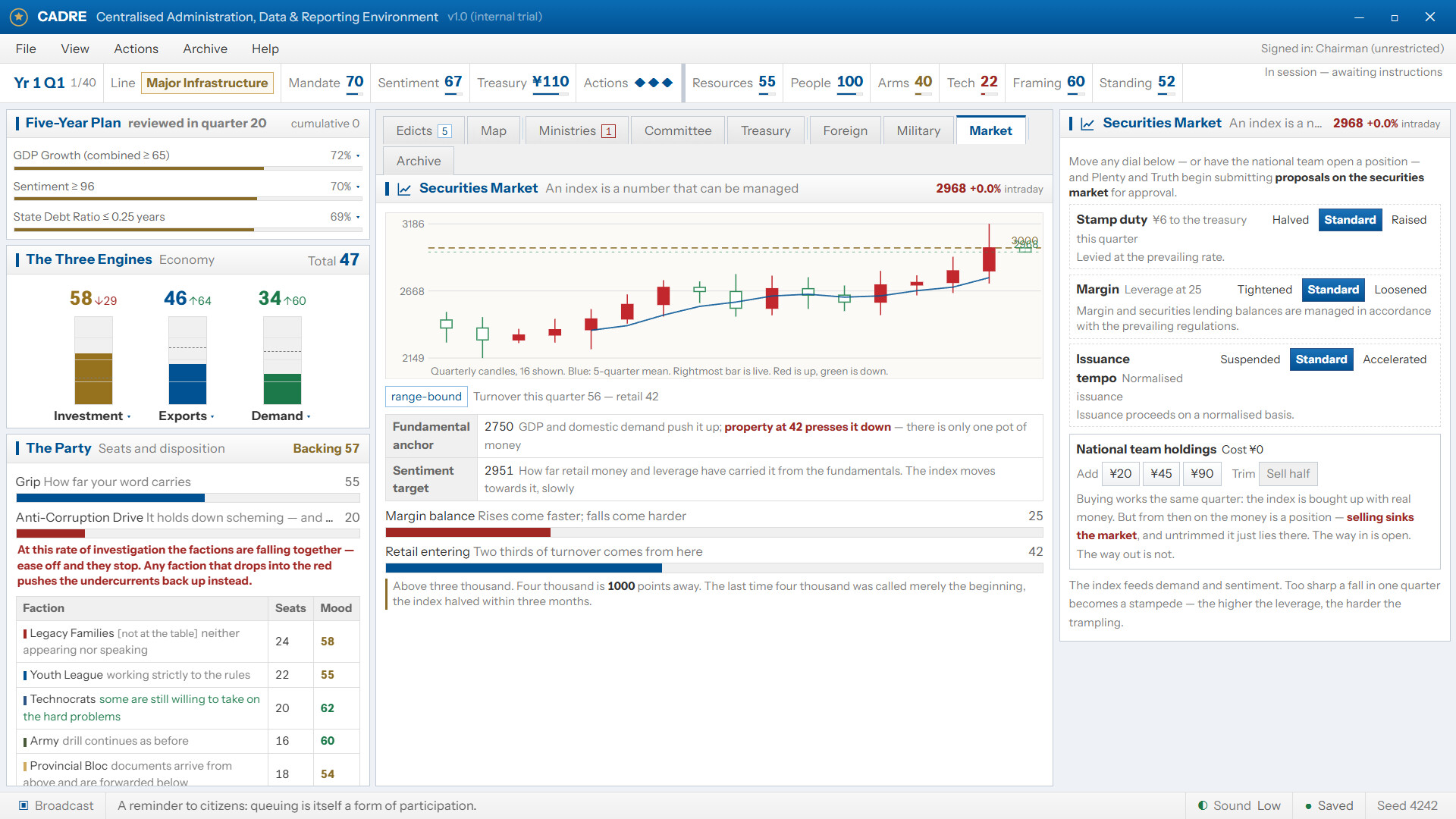The height and width of the screenshot is (819, 1456).
Task: Click the CADRE star emblem icon
Action: [x=19, y=17]
